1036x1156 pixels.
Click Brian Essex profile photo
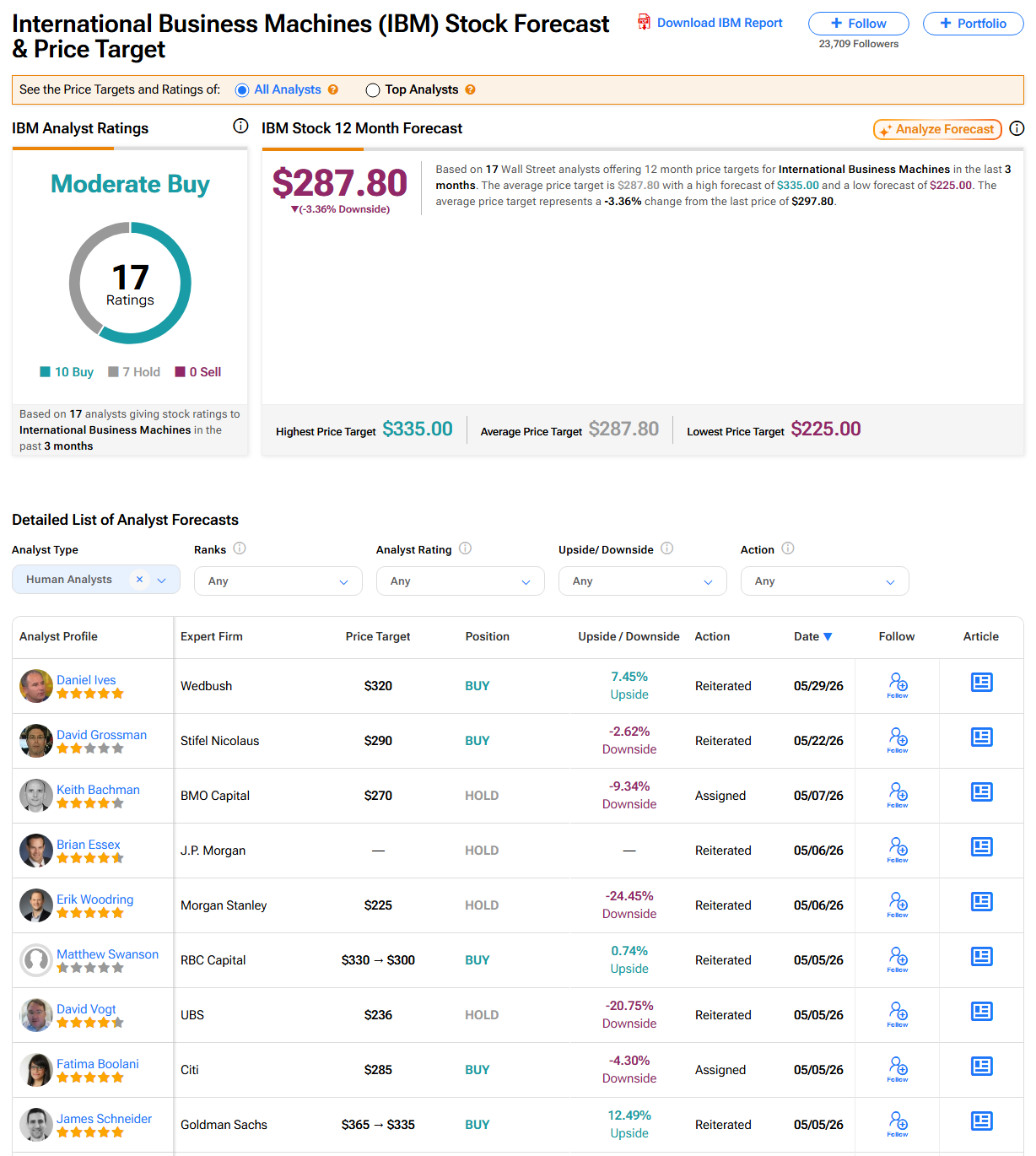36,851
